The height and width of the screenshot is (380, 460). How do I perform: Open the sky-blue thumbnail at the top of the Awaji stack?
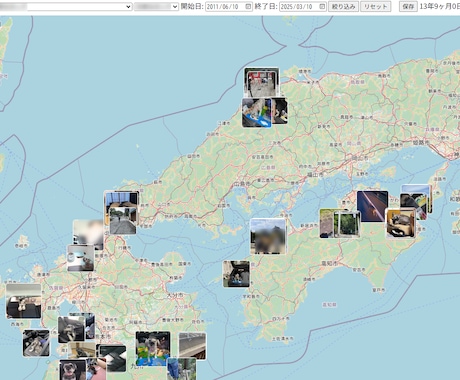point(416,189)
